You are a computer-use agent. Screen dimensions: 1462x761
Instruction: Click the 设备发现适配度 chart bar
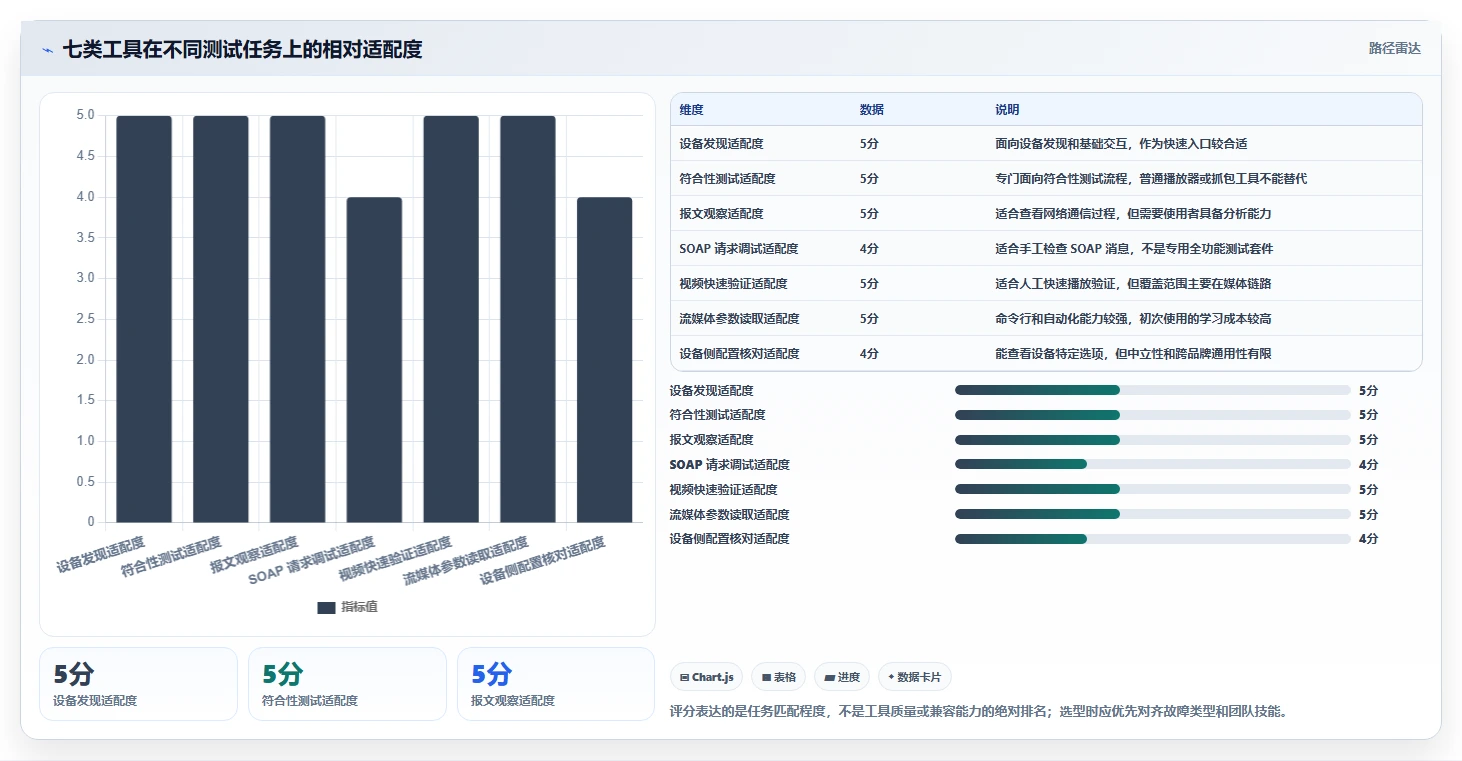pyautogui.click(x=144, y=319)
